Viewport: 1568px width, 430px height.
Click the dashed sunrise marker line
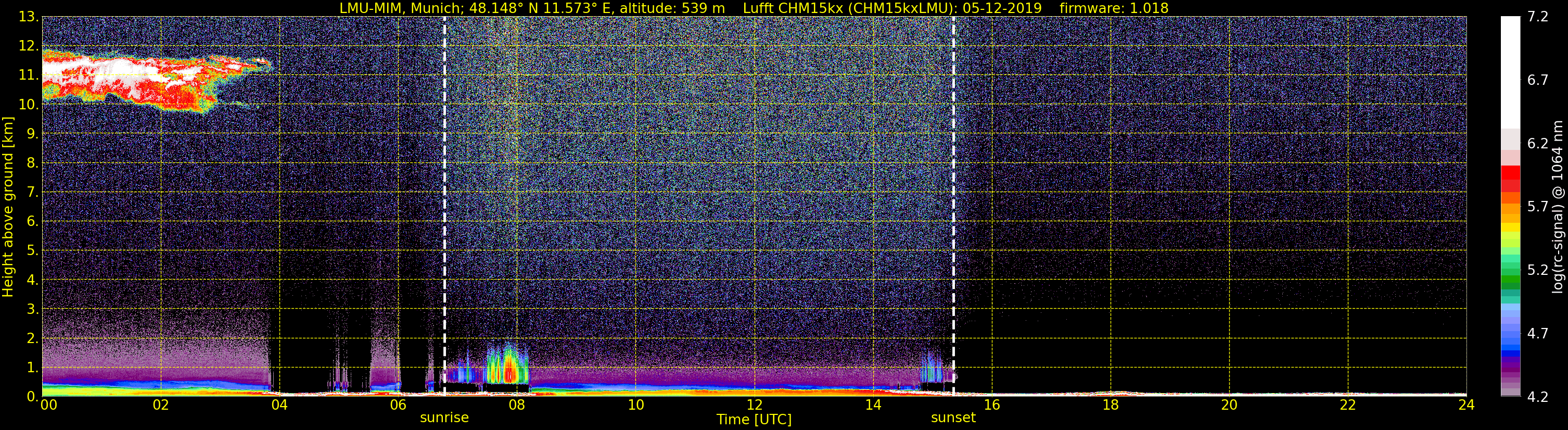point(444,207)
